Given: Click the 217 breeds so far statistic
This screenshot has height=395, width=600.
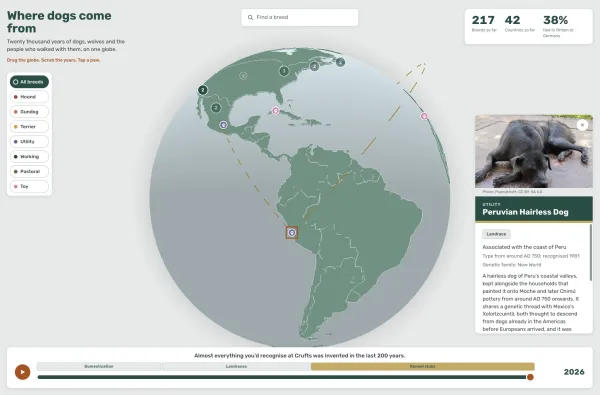Looking at the screenshot, I should [x=484, y=23].
